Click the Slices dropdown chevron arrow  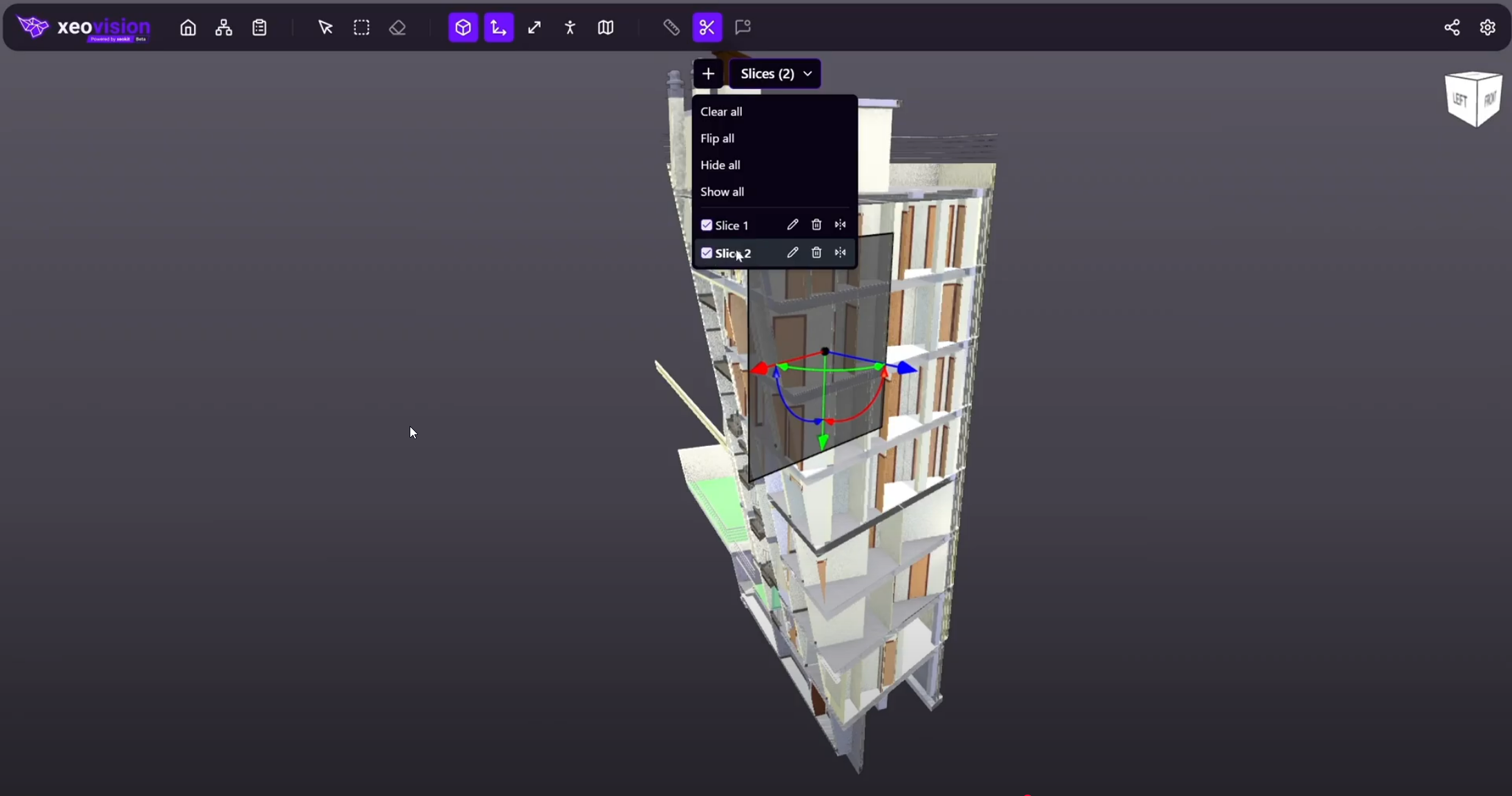807,74
